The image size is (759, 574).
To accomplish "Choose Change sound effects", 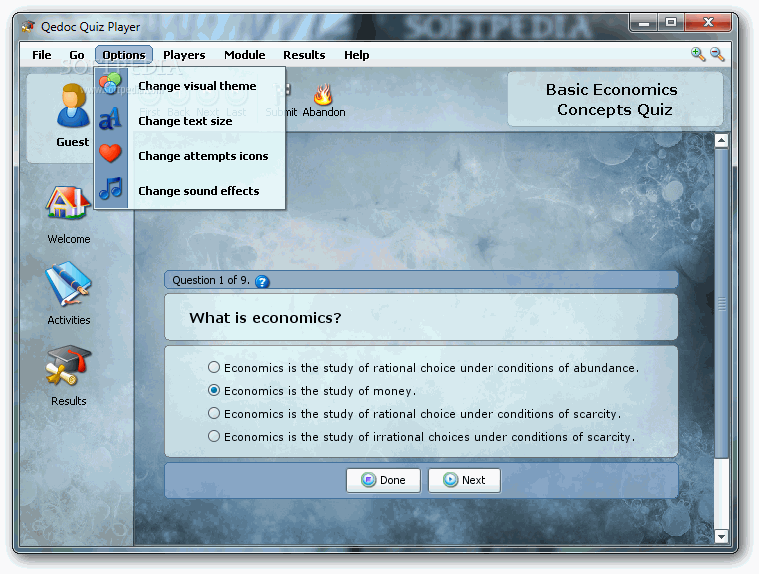I will pos(190,191).
